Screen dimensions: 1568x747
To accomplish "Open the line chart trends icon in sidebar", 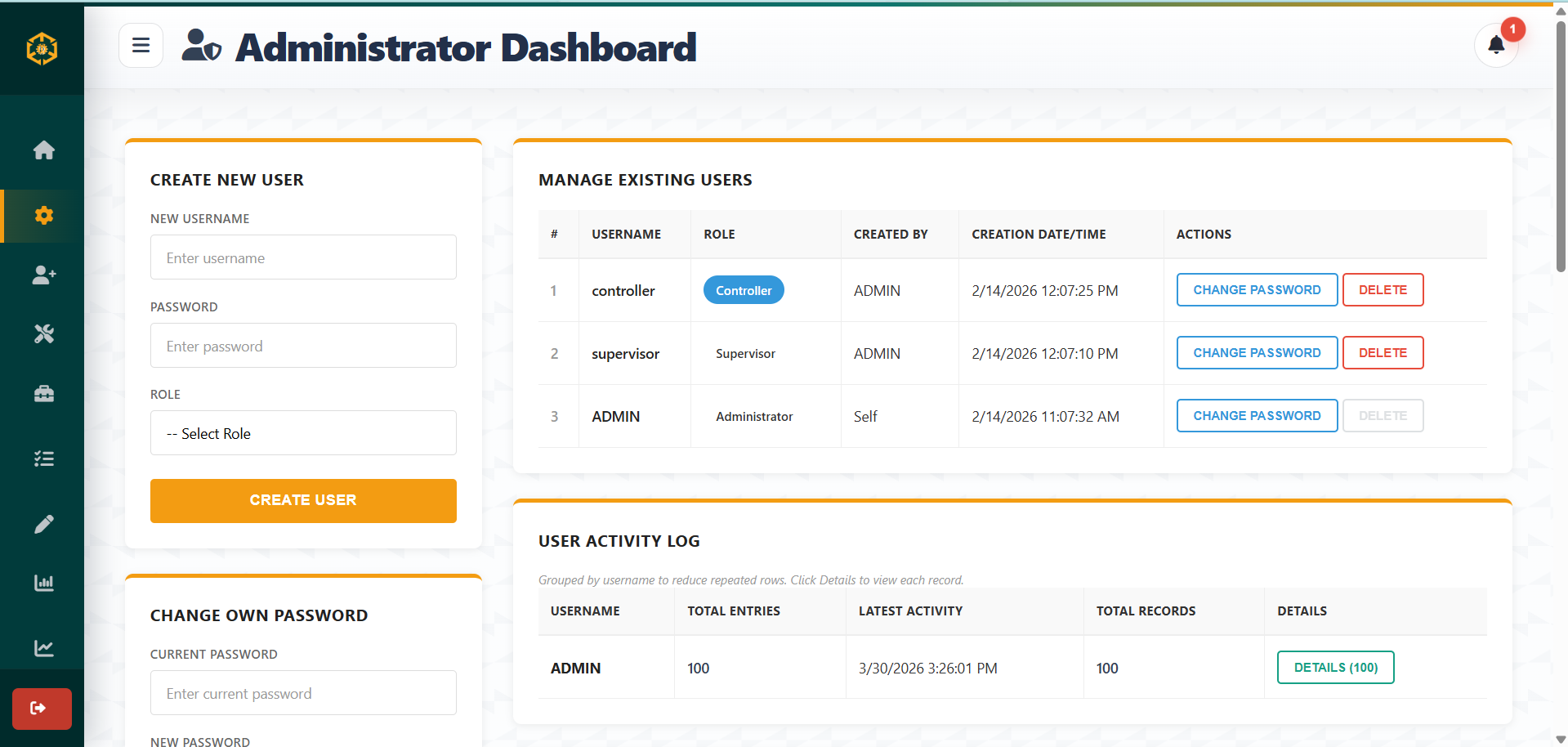I will point(44,648).
